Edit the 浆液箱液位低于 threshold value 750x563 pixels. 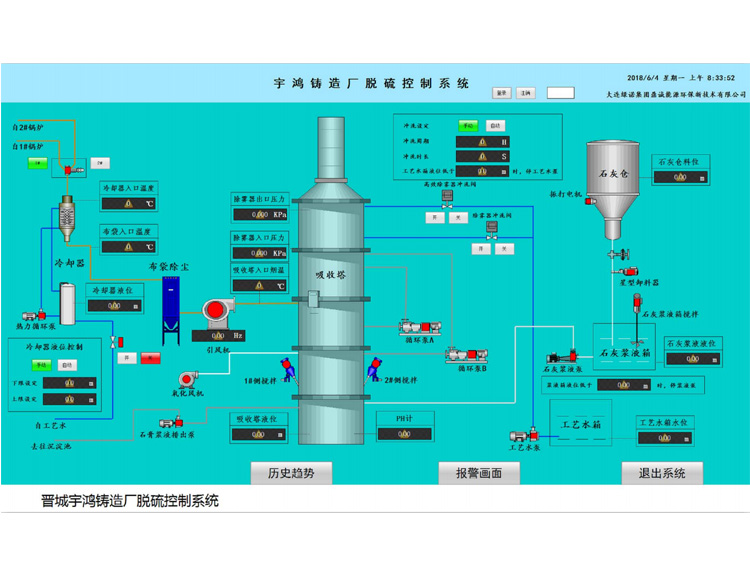click(x=624, y=385)
